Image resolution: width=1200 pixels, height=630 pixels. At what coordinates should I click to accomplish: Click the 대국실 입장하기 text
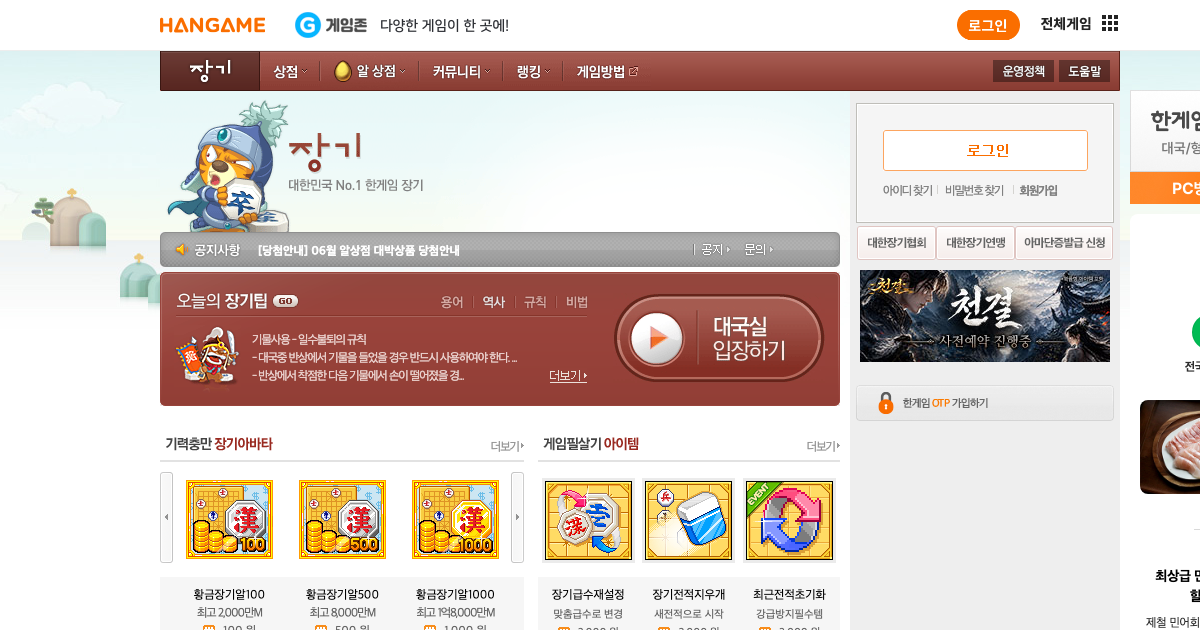[x=748, y=338]
